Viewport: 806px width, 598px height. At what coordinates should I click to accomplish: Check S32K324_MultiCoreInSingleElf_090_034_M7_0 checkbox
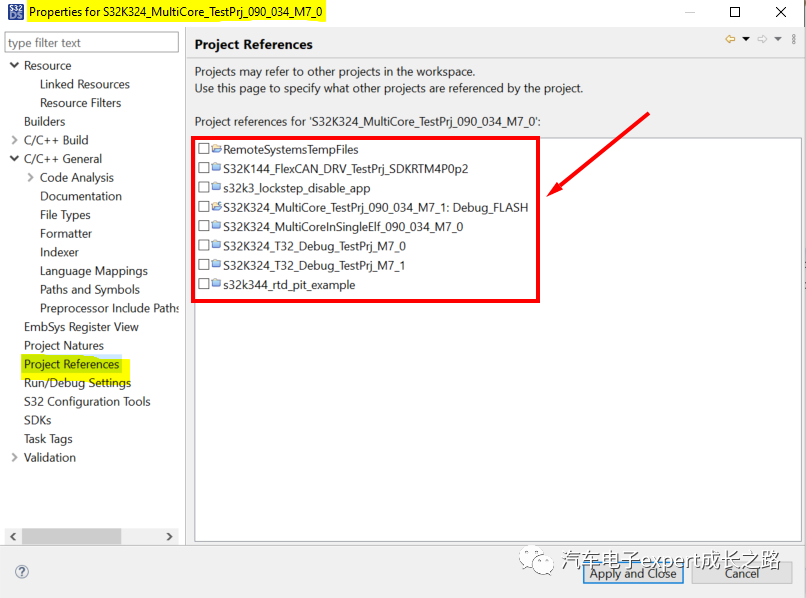tap(204, 225)
